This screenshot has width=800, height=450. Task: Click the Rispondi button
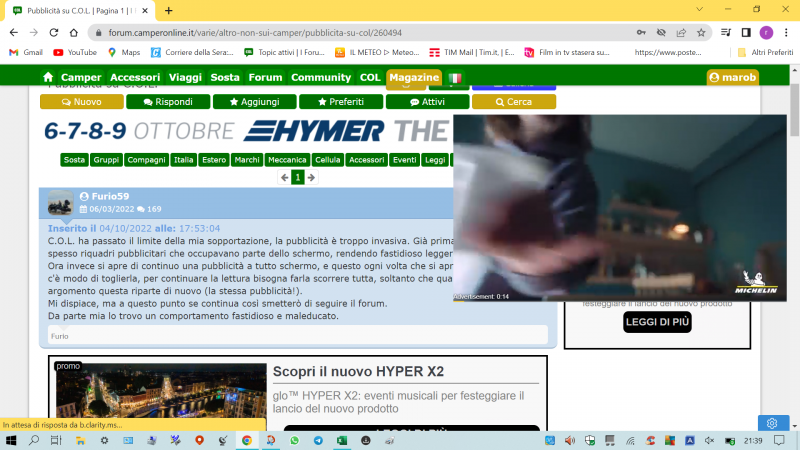pyautogui.click(x=168, y=102)
